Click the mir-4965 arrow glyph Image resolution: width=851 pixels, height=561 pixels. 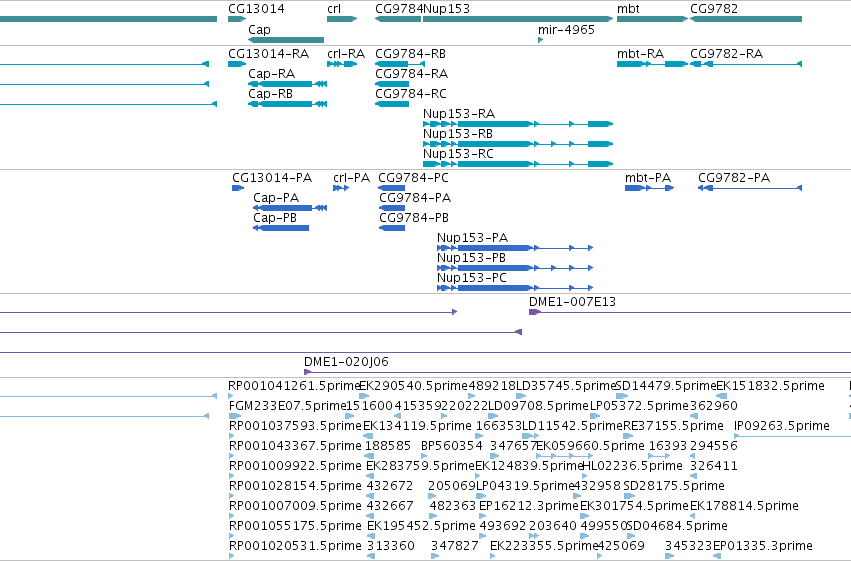[x=541, y=40]
